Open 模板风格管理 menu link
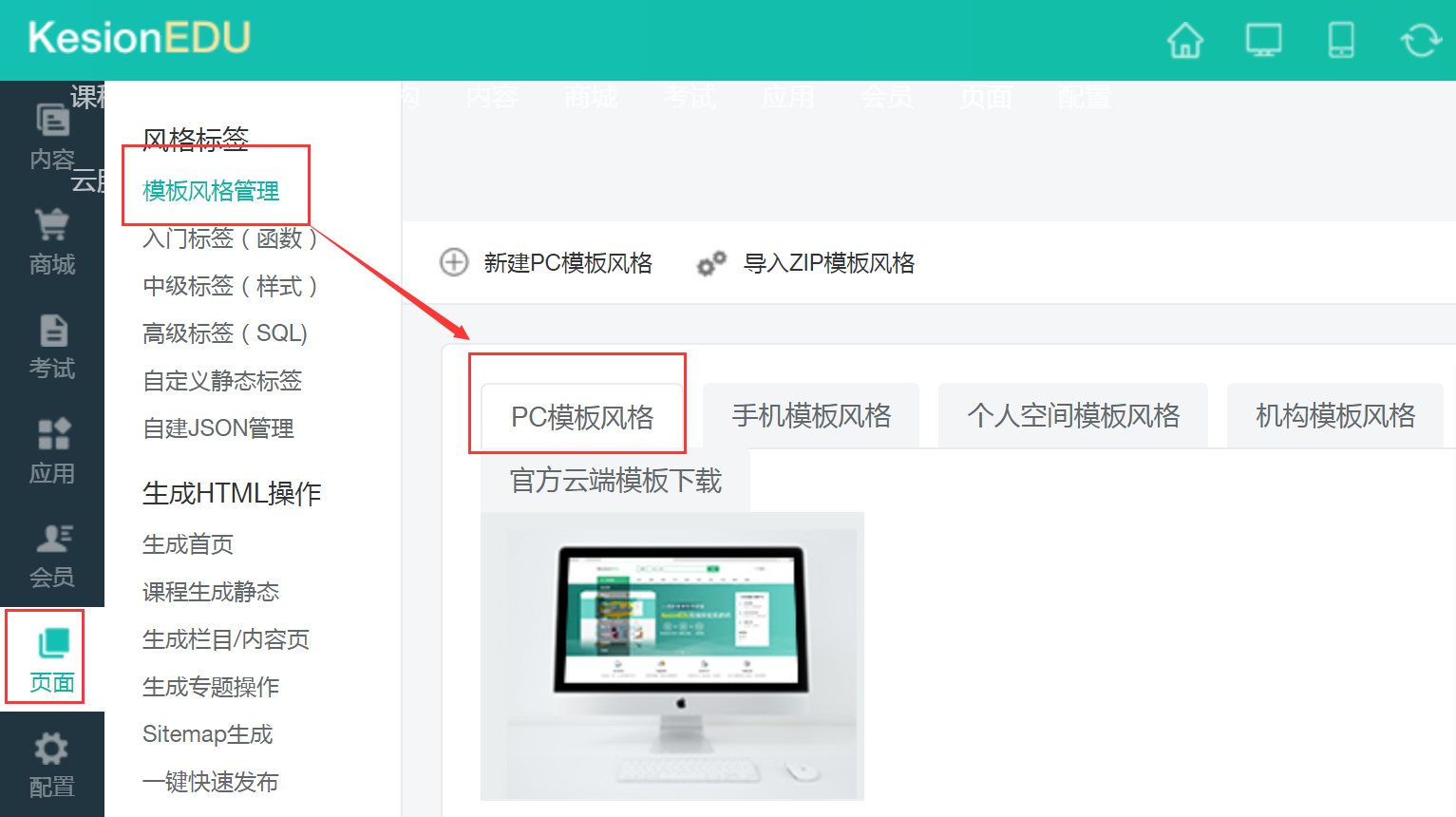 [x=211, y=191]
